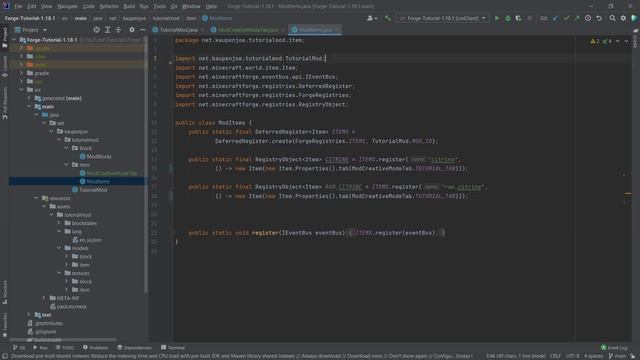
Task: Click Expand All icon in Project panel
Action: 107,30
